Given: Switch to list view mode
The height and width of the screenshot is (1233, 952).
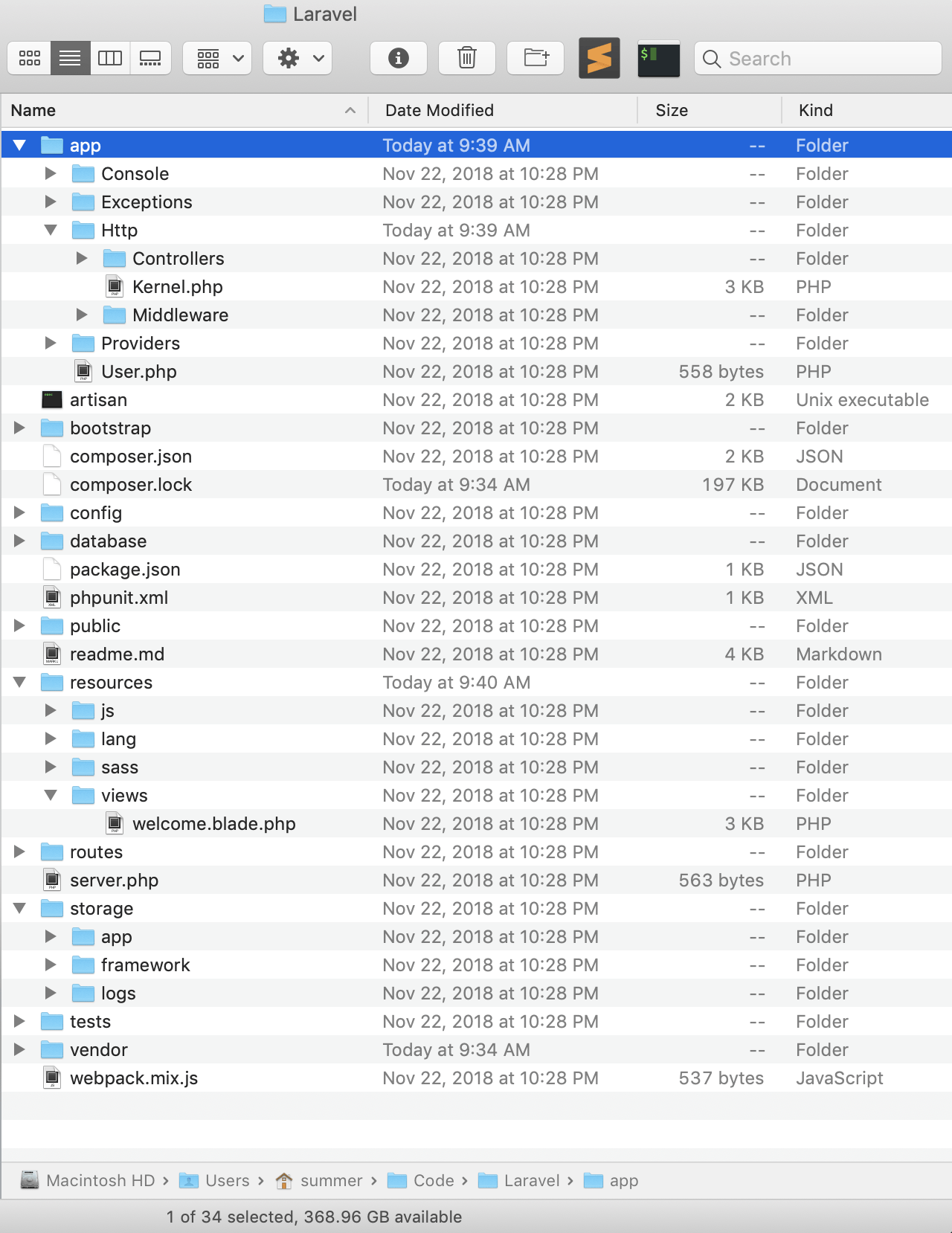Looking at the screenshot, I should [71, 58].
